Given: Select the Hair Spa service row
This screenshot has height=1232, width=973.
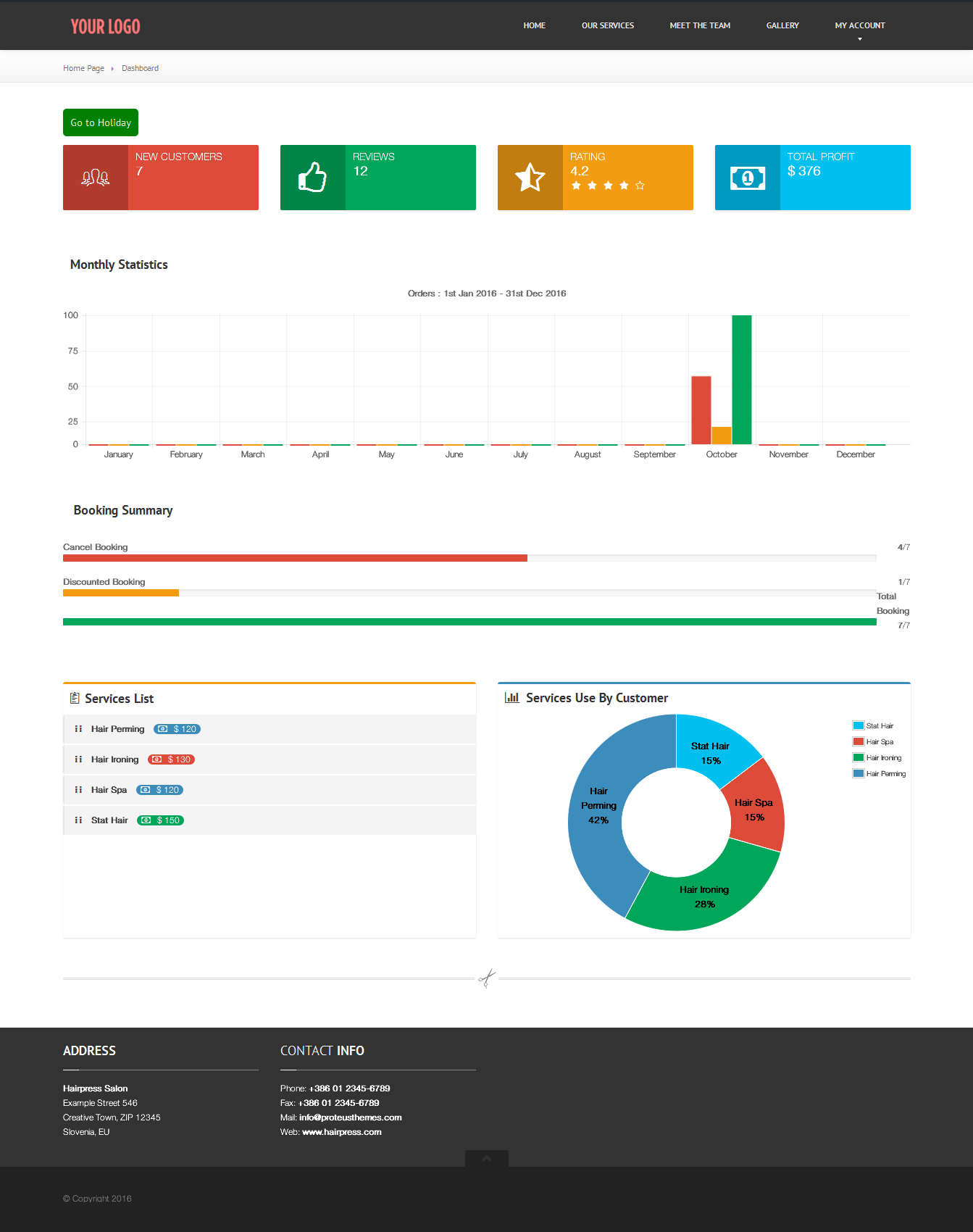Looking at the screenshot, I should [270, 790].
